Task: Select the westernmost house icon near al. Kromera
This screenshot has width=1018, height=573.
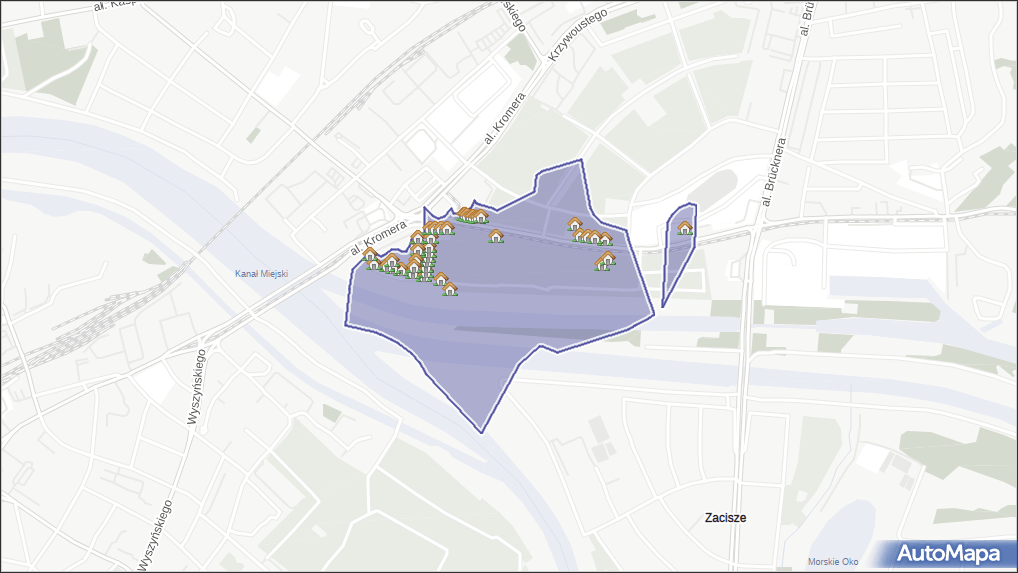Action: point(370,256)
